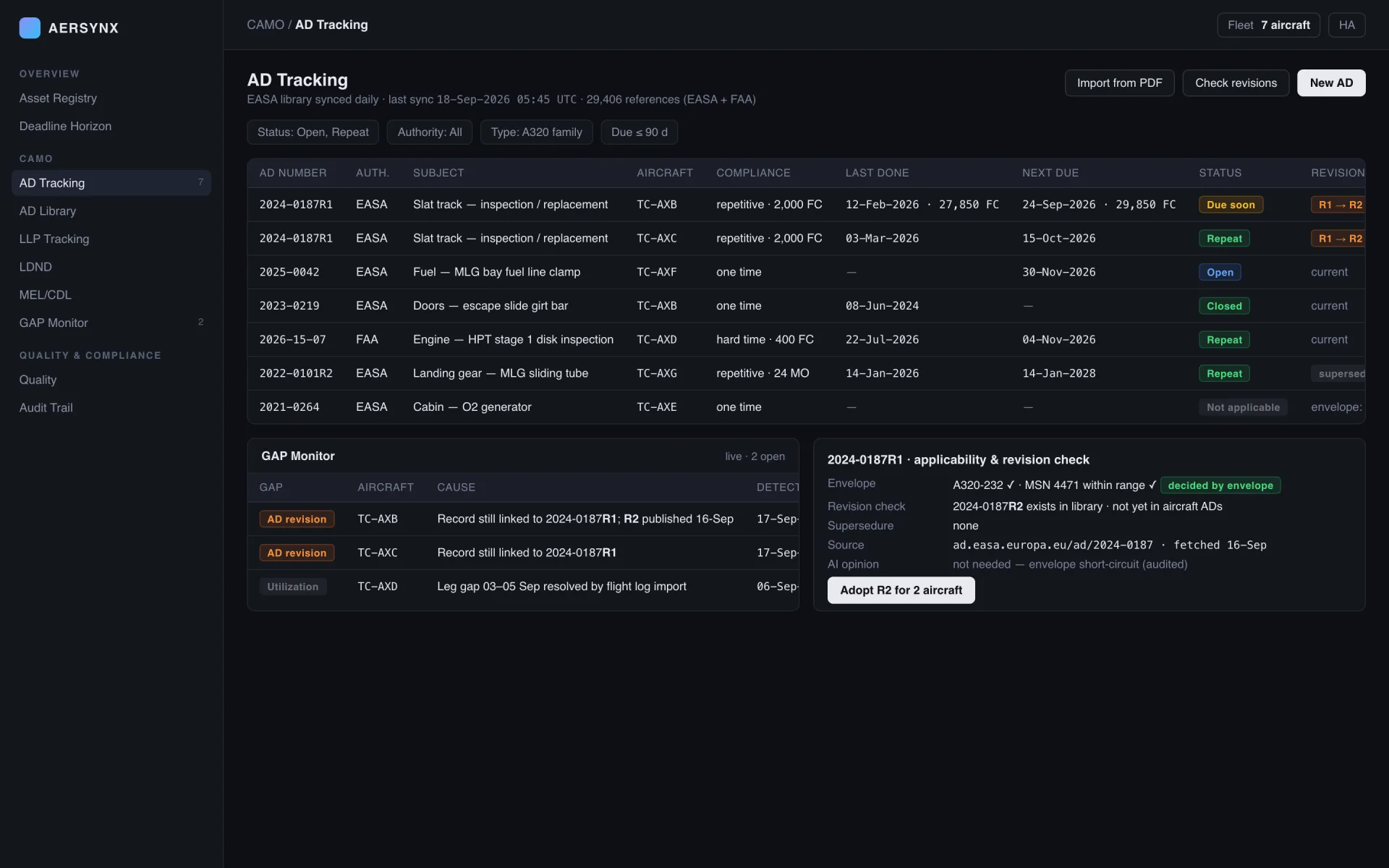The width and height of the screenshot is (1389, 868).
Task: Click Due soon status badge
Action: click(1231, 205)
